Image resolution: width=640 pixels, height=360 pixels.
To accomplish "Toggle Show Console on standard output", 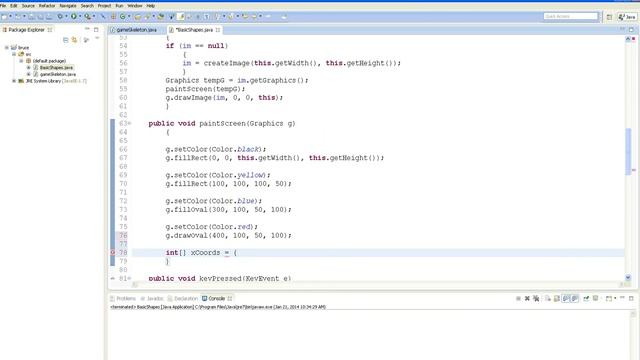I will pos(566,298).
